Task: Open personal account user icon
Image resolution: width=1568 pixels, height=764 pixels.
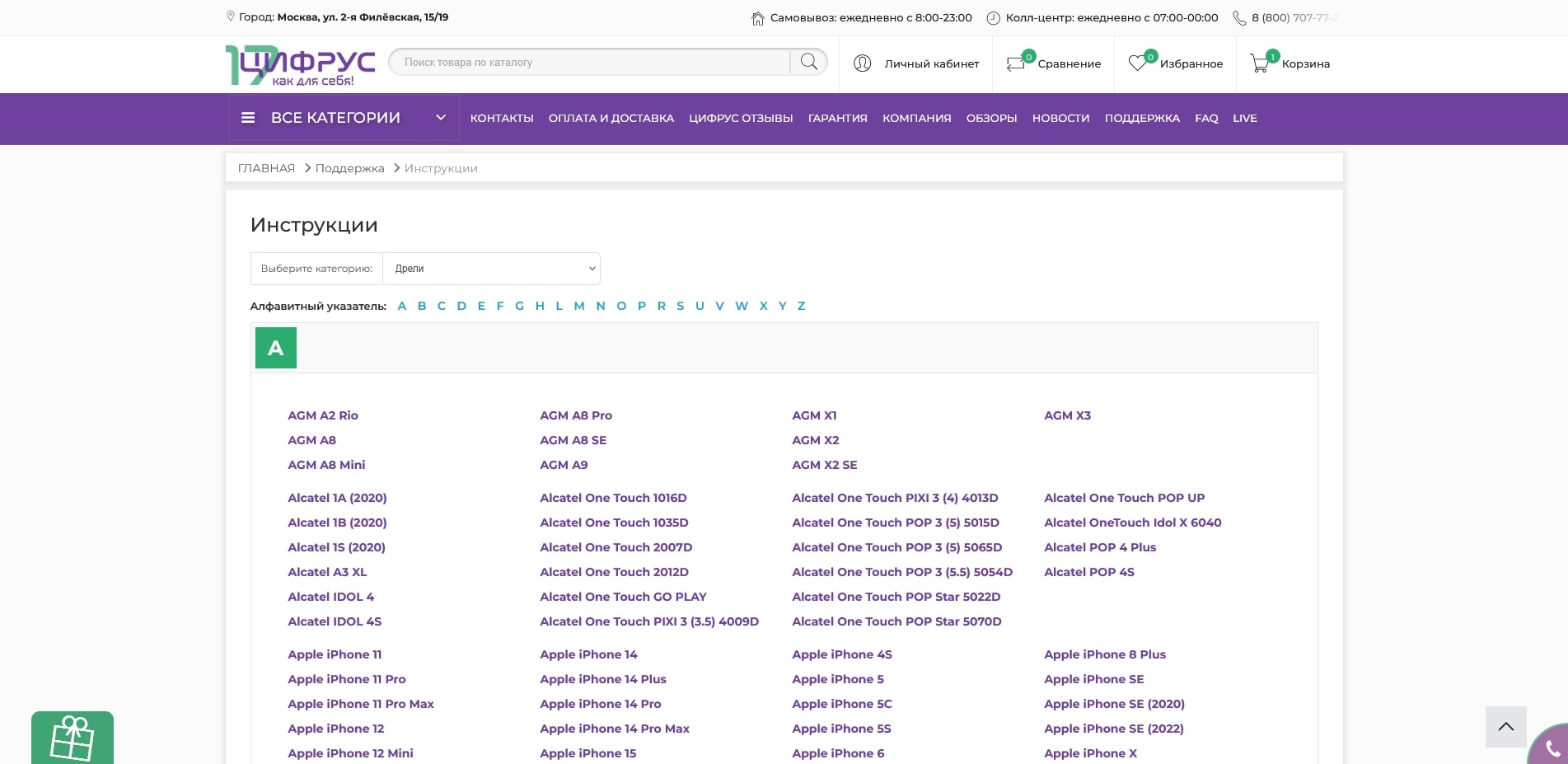Action: point(863,63)
